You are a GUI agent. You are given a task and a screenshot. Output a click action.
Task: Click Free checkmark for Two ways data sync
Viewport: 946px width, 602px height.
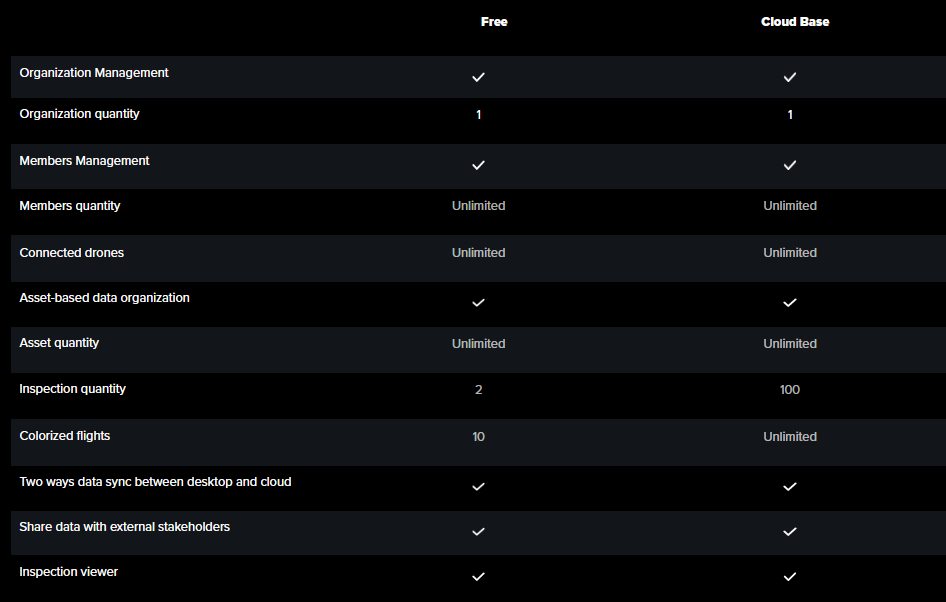(x=478, y=487)
